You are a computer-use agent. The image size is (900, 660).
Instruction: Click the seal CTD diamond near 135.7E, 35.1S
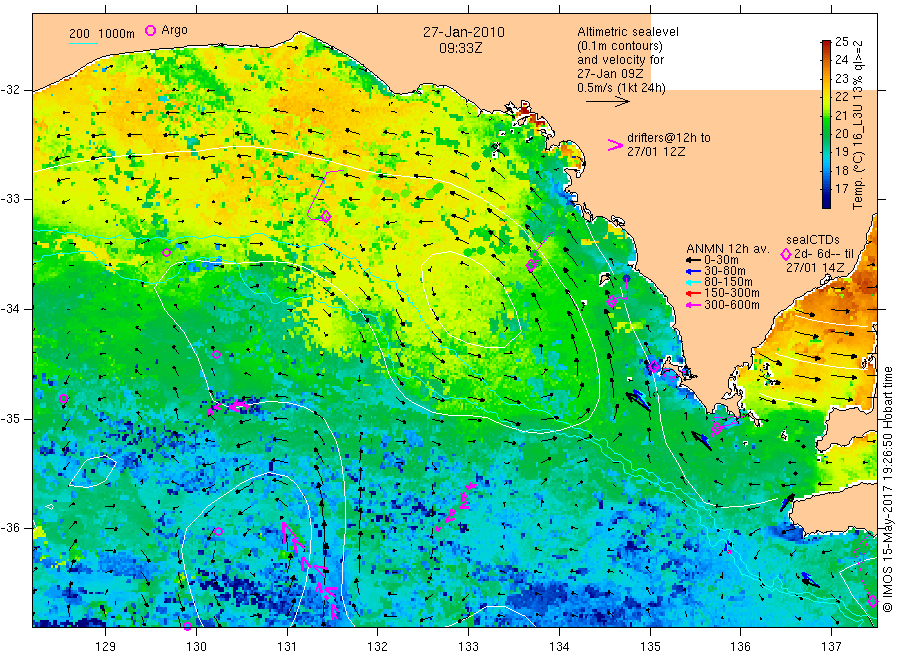point(716,428)
